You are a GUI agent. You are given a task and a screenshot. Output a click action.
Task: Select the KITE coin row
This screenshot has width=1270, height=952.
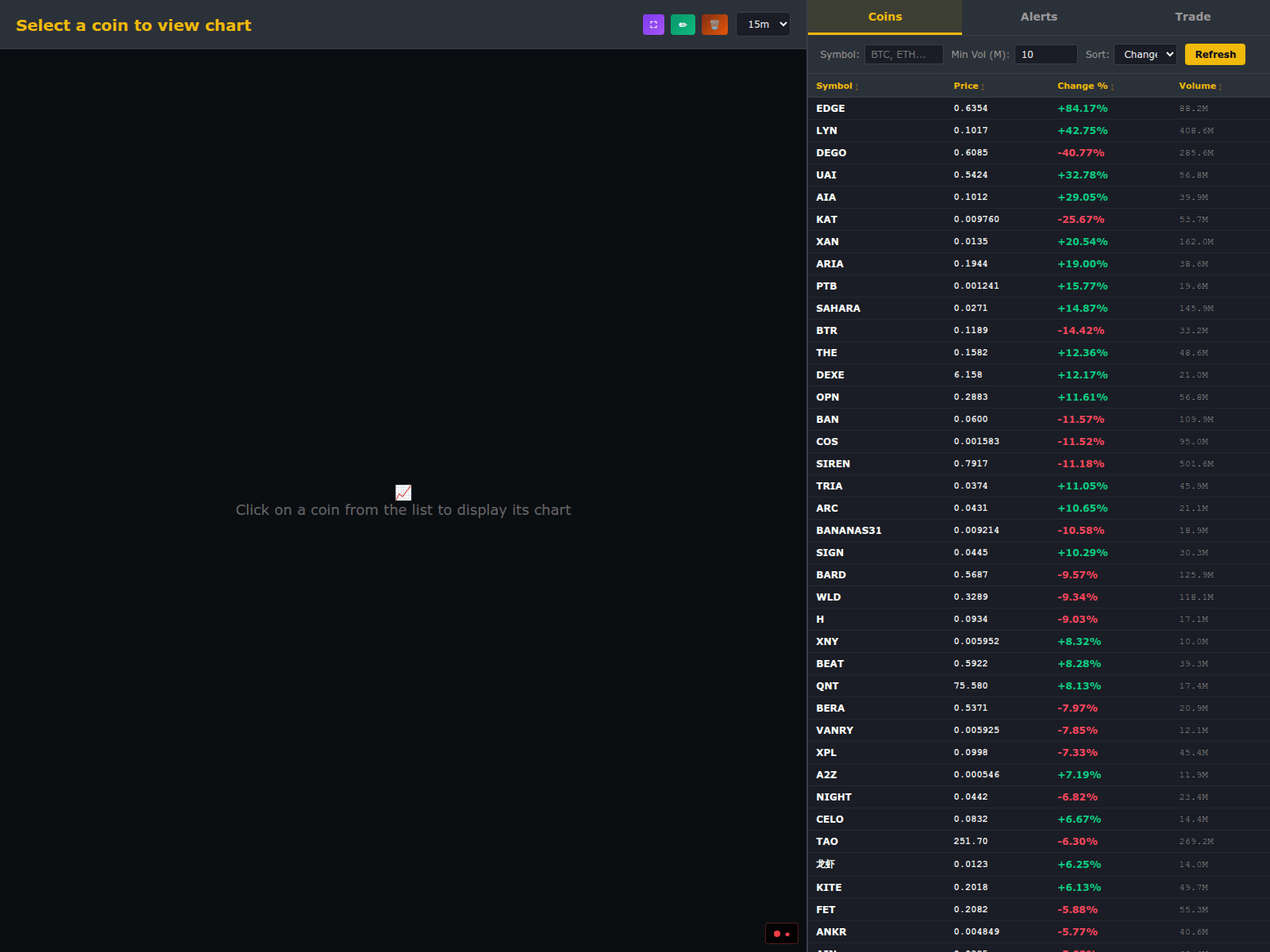1039,888
